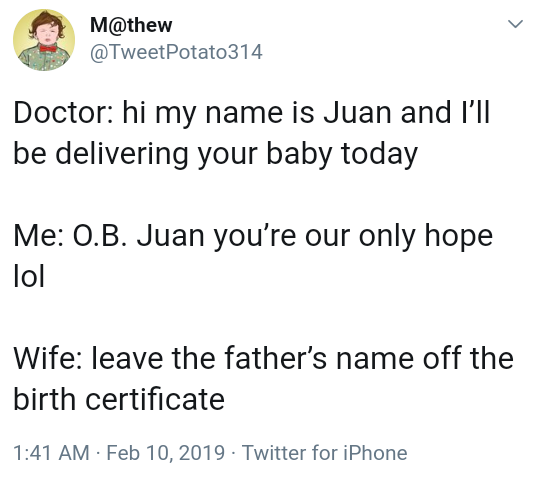The width and height of the screenshot is (539, 486).
Task: Click the word "Wife:" in the tweet
Action: 48,359
